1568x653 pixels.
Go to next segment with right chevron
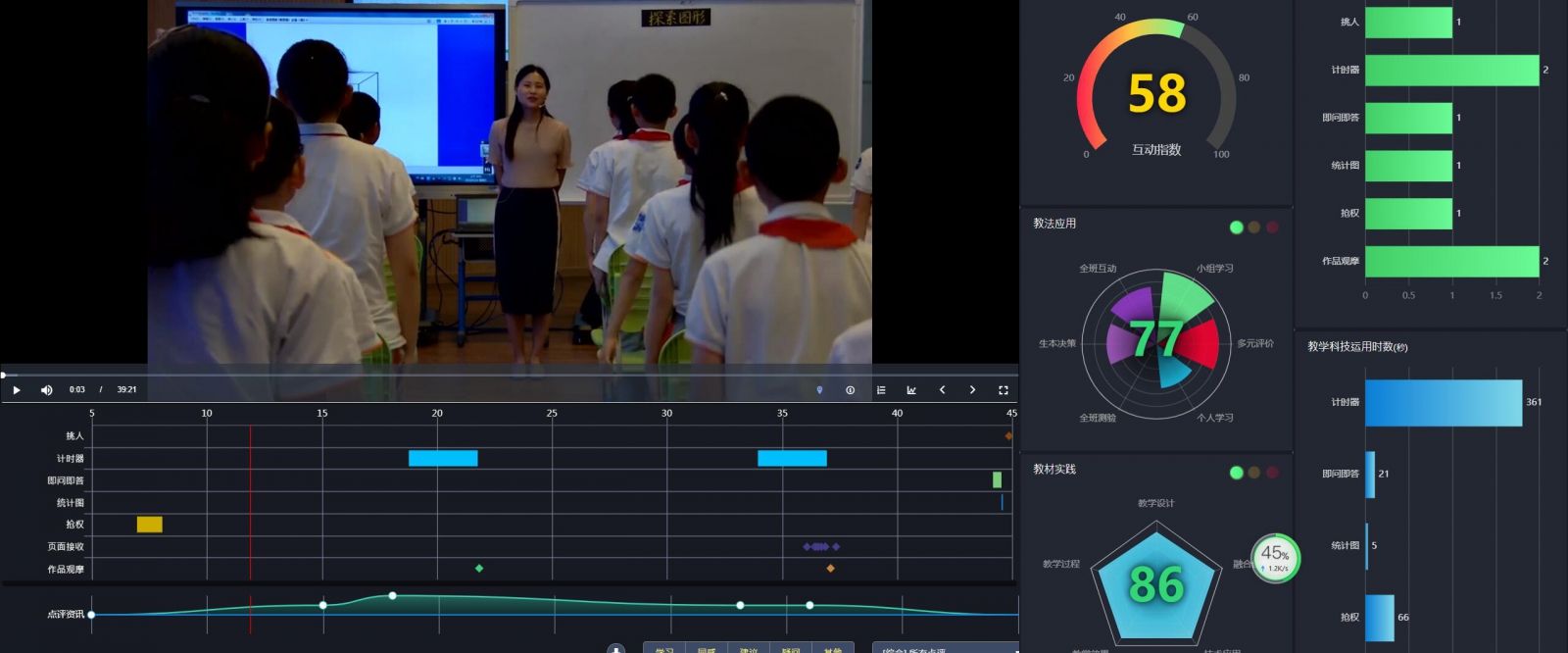(972, 390)
